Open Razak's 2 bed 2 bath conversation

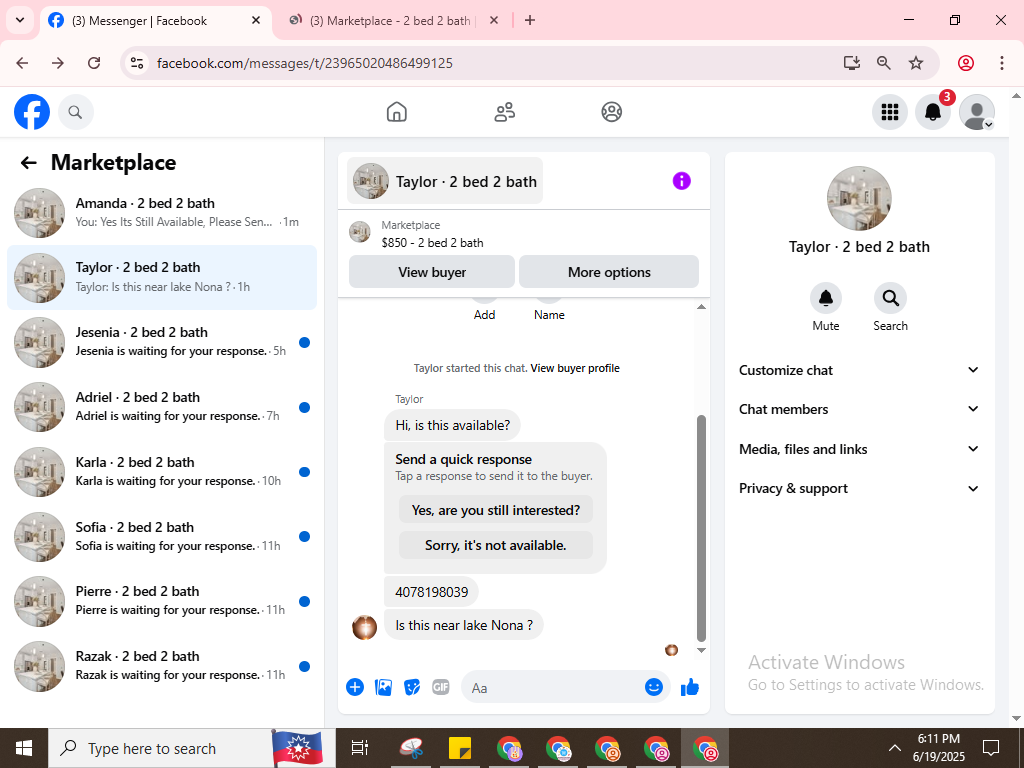[162, 665]
